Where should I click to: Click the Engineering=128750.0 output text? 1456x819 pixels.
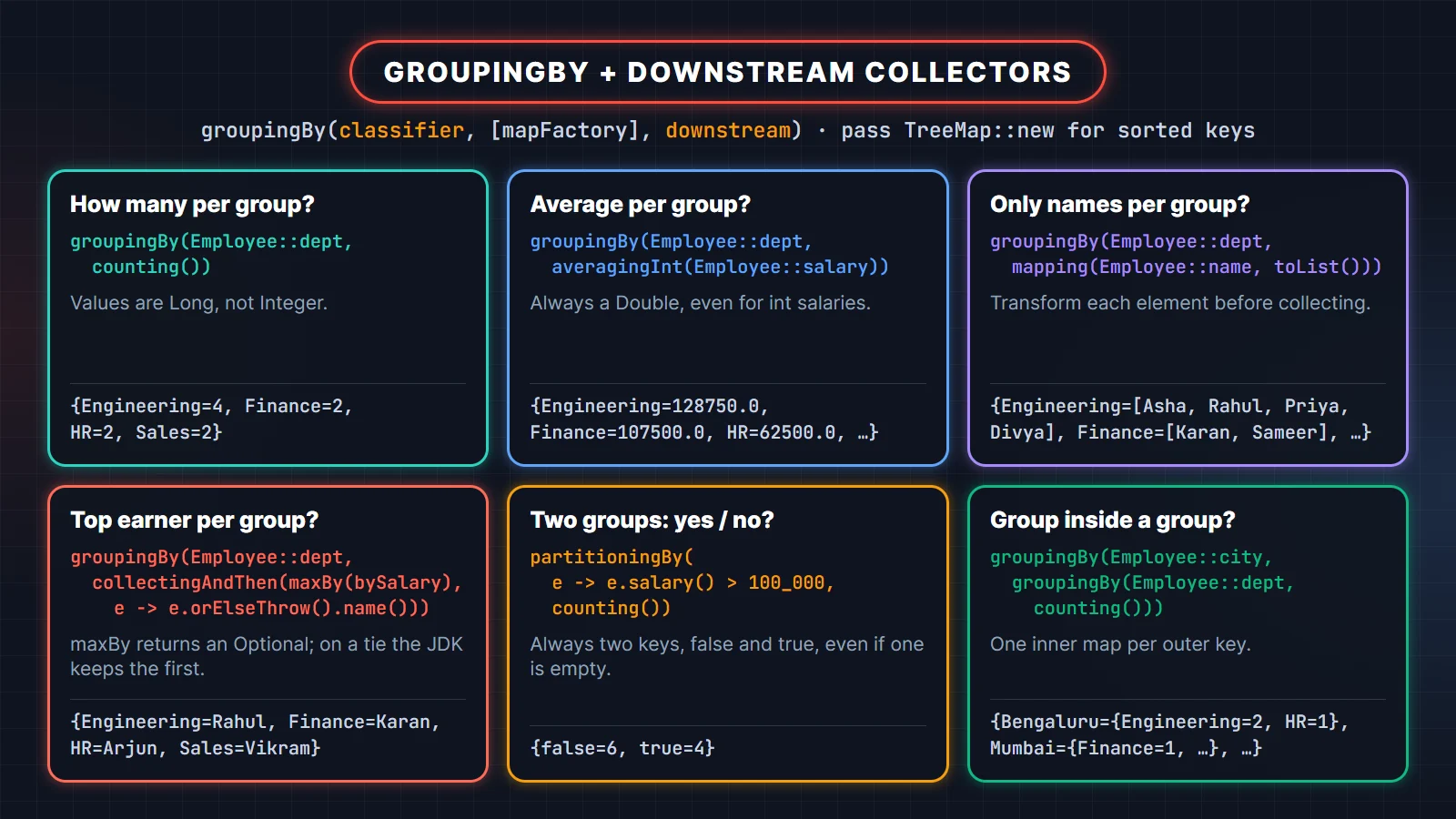coord(649,406)
